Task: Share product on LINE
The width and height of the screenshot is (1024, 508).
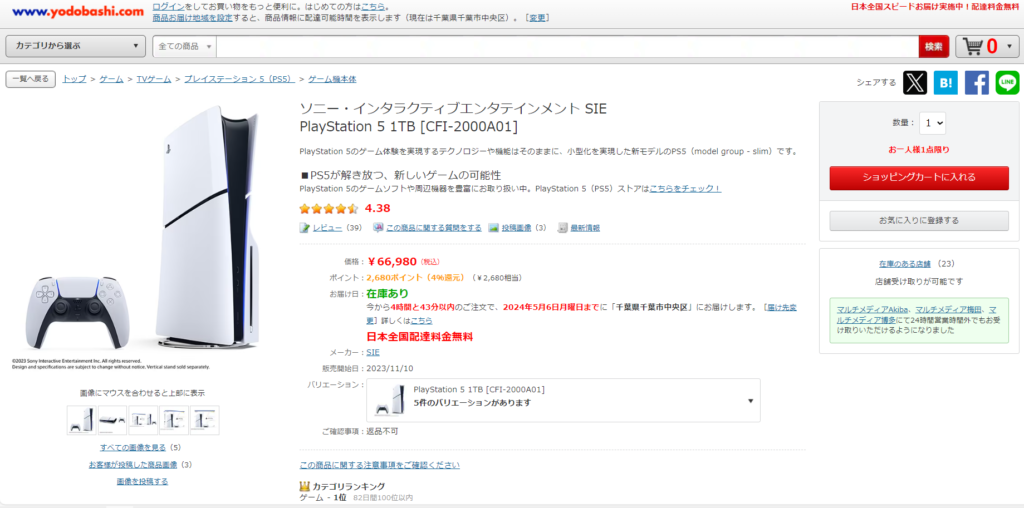Action: pyautogui.click(x=1008, y=83)
